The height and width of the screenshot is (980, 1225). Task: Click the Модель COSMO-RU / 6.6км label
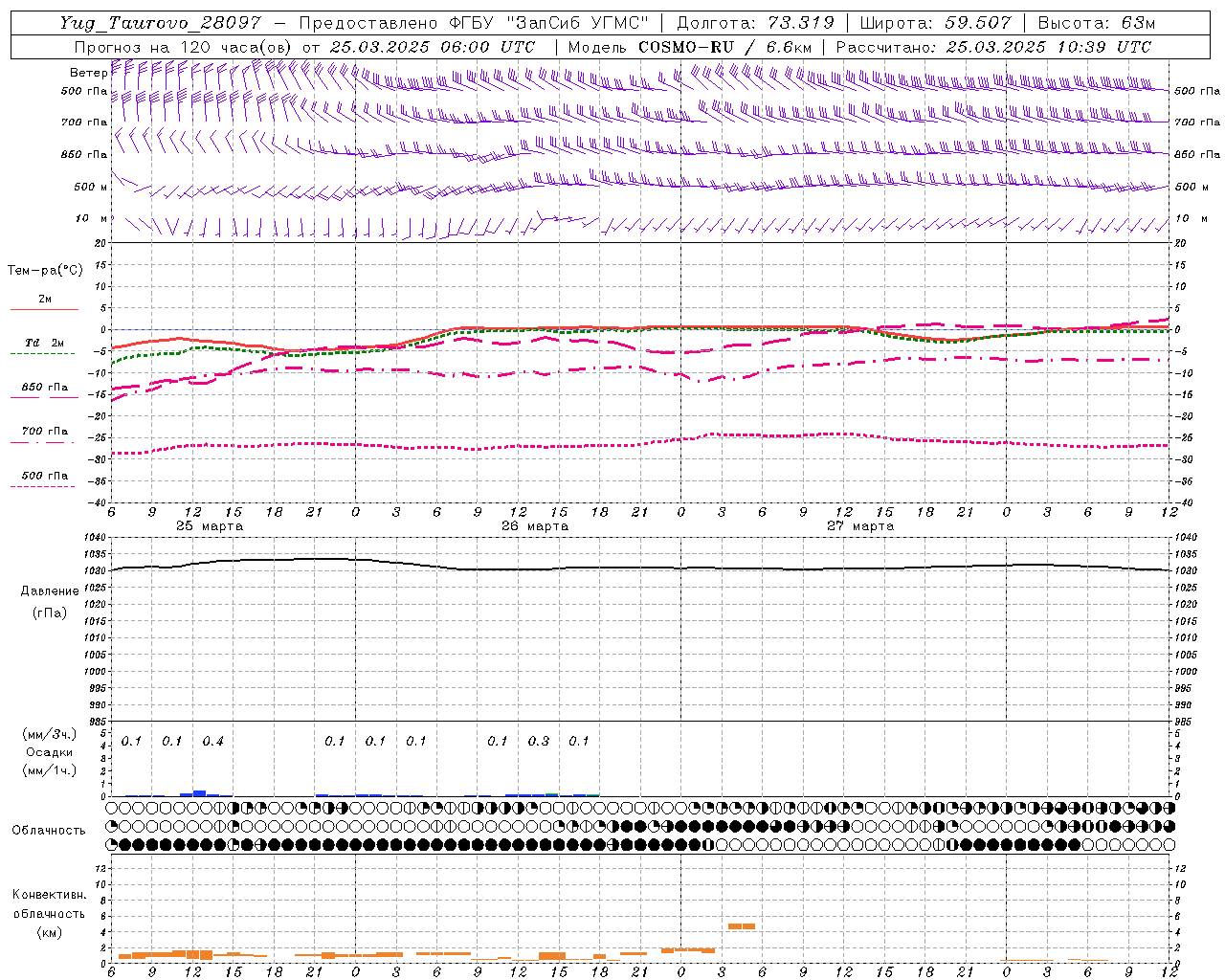(689, 47)
